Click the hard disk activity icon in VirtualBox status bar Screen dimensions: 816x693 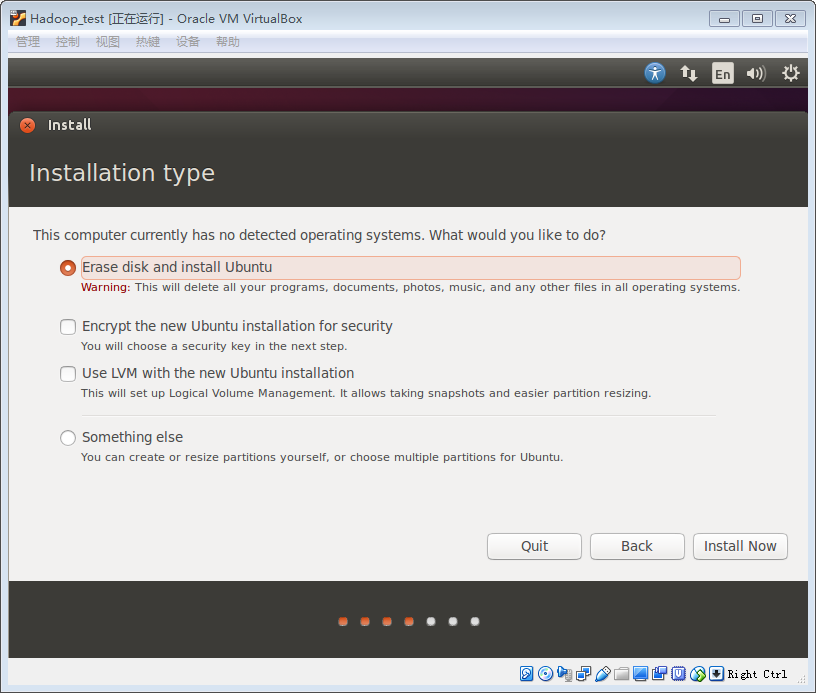pyautogui.click(x=526, y=674)
